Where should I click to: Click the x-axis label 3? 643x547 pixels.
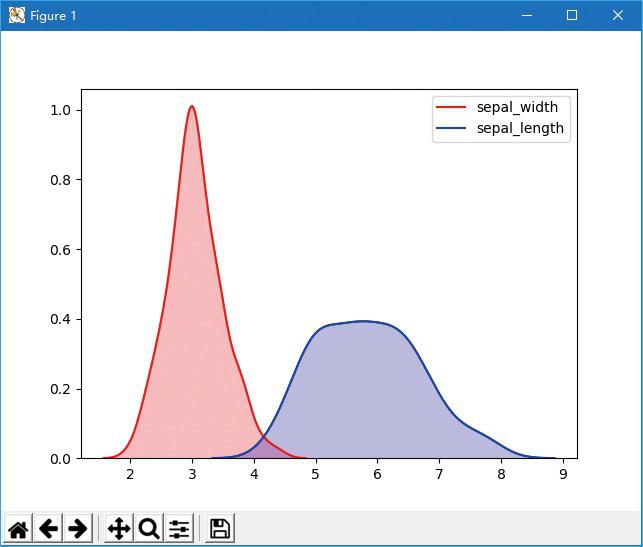(x=192, y=474)
